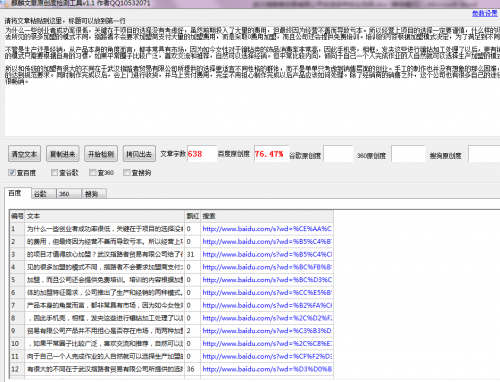
Task: Open the Baidu search link in row 12
Action: tap(267, 369)
